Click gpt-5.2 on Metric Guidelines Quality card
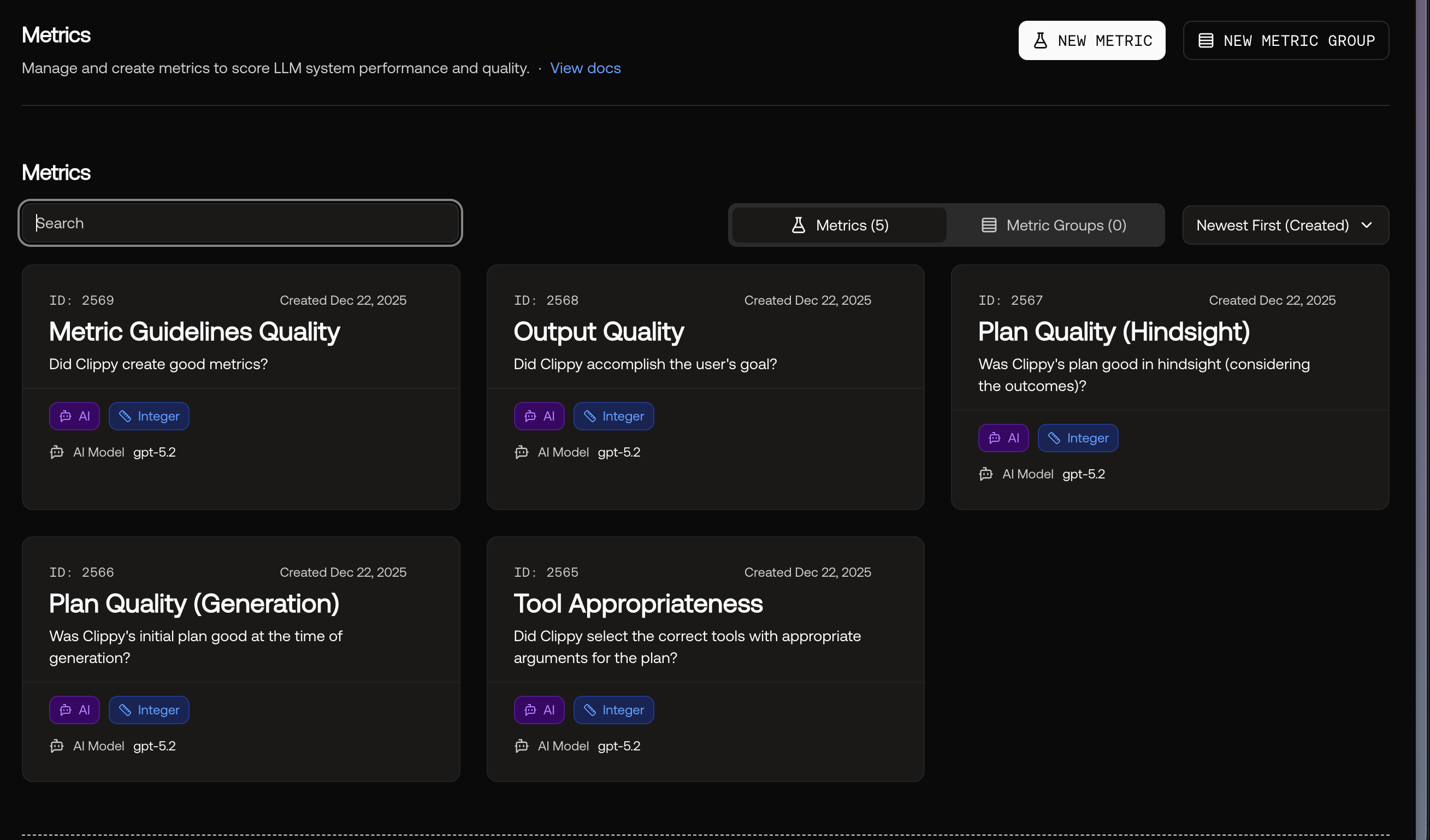Screen dimensions: 1430x840 click(155, 452)
